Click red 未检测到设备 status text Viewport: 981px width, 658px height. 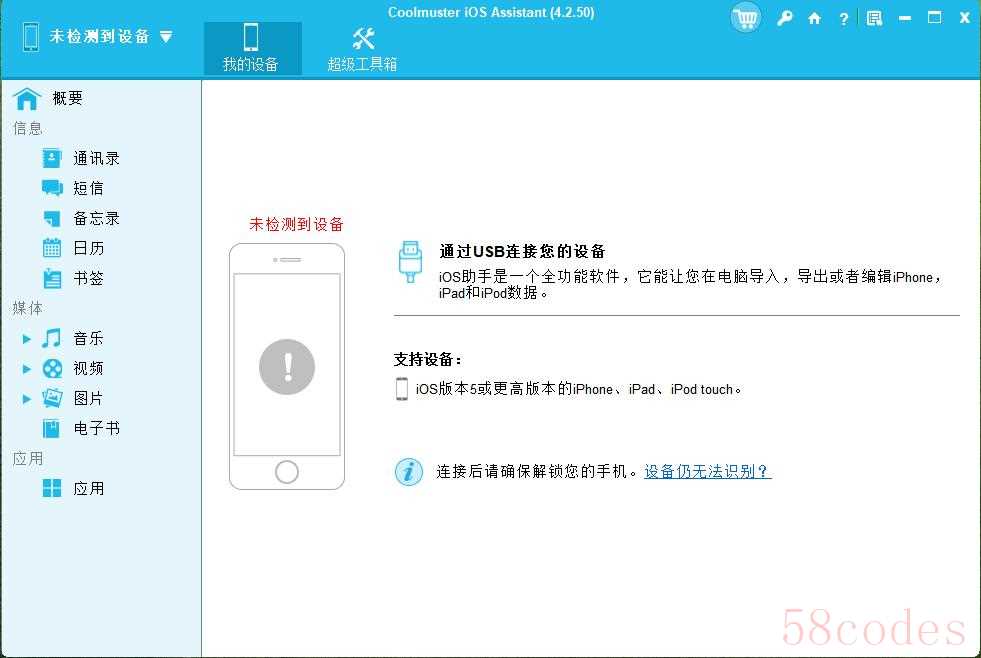pyautogui.click(x=297, y=225)
